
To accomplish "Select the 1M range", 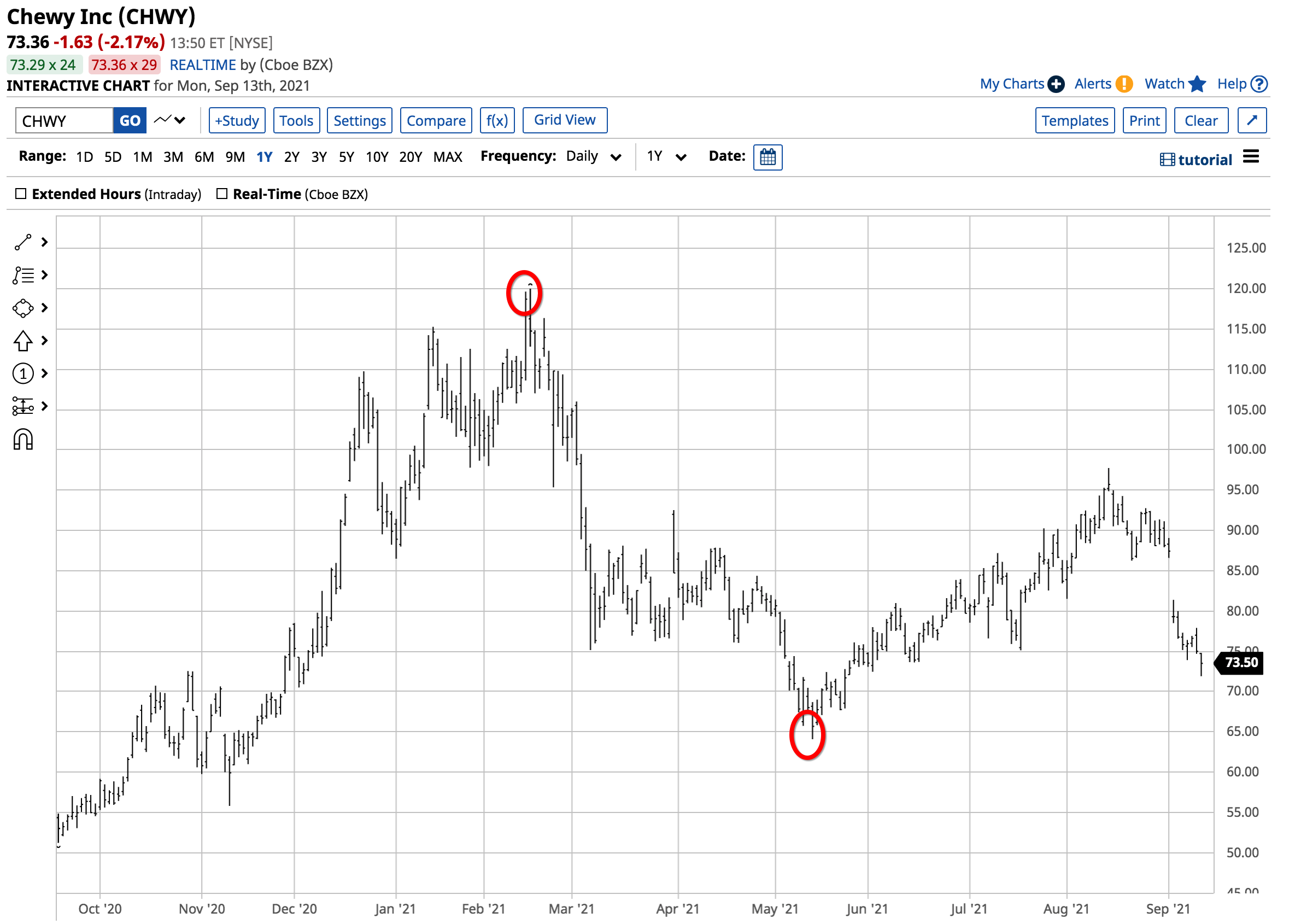I will (x=143, y=157).
